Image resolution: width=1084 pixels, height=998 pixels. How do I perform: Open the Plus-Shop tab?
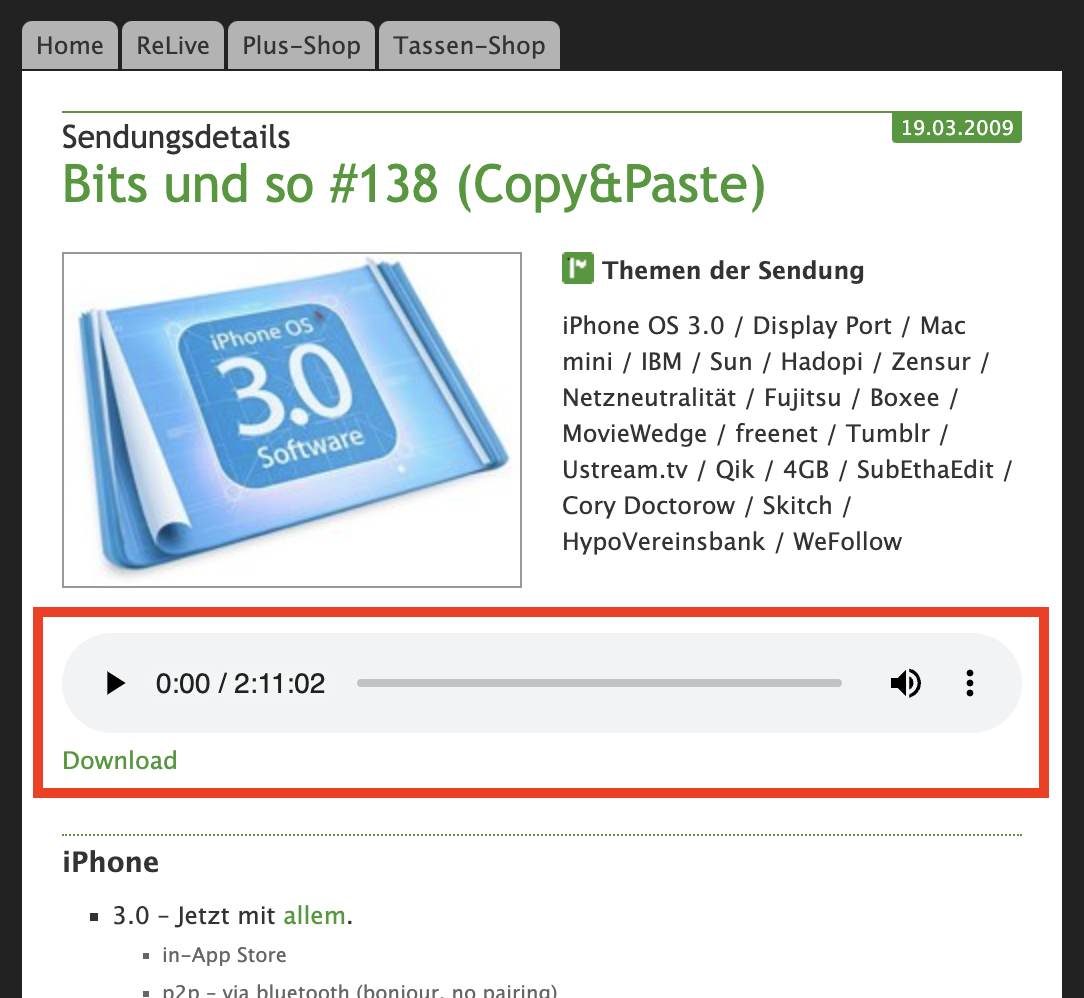(x=301, y=46)
